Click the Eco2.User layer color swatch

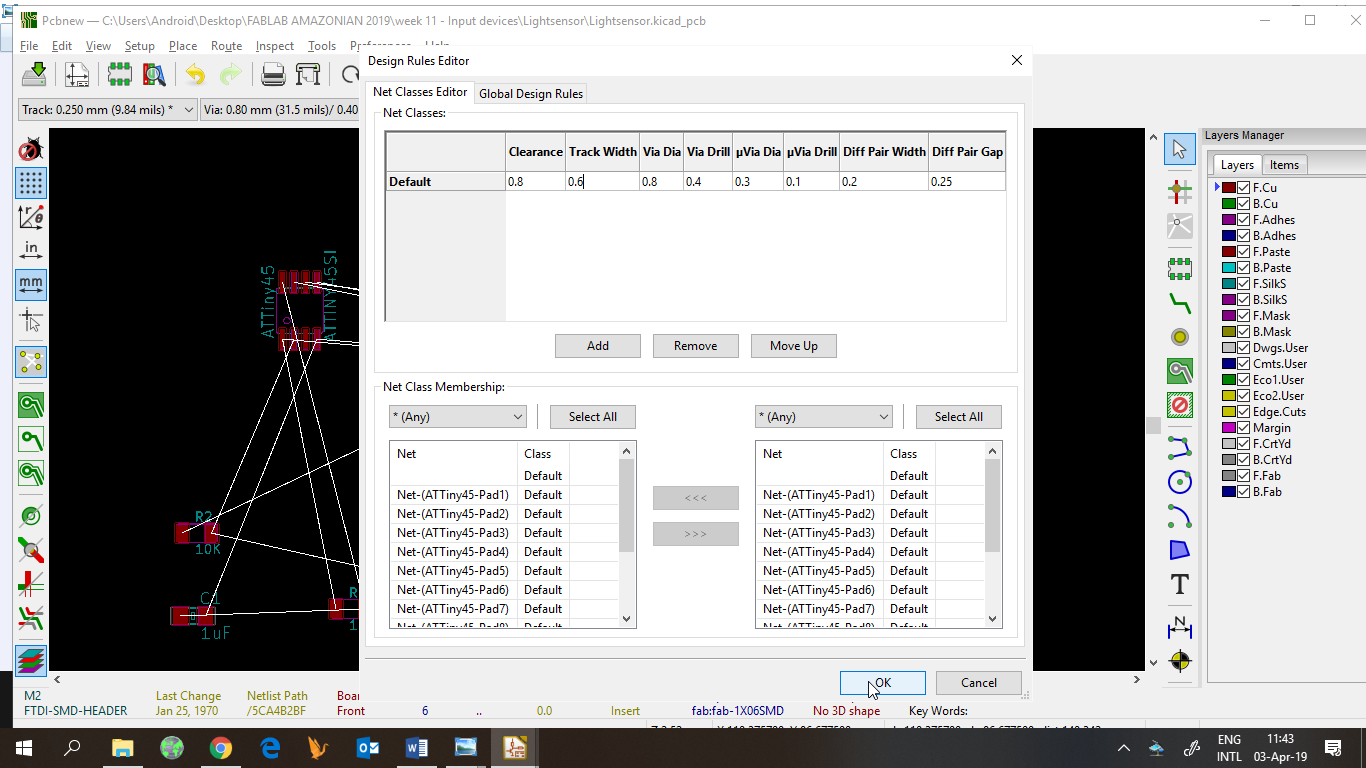coord(1229,396)
